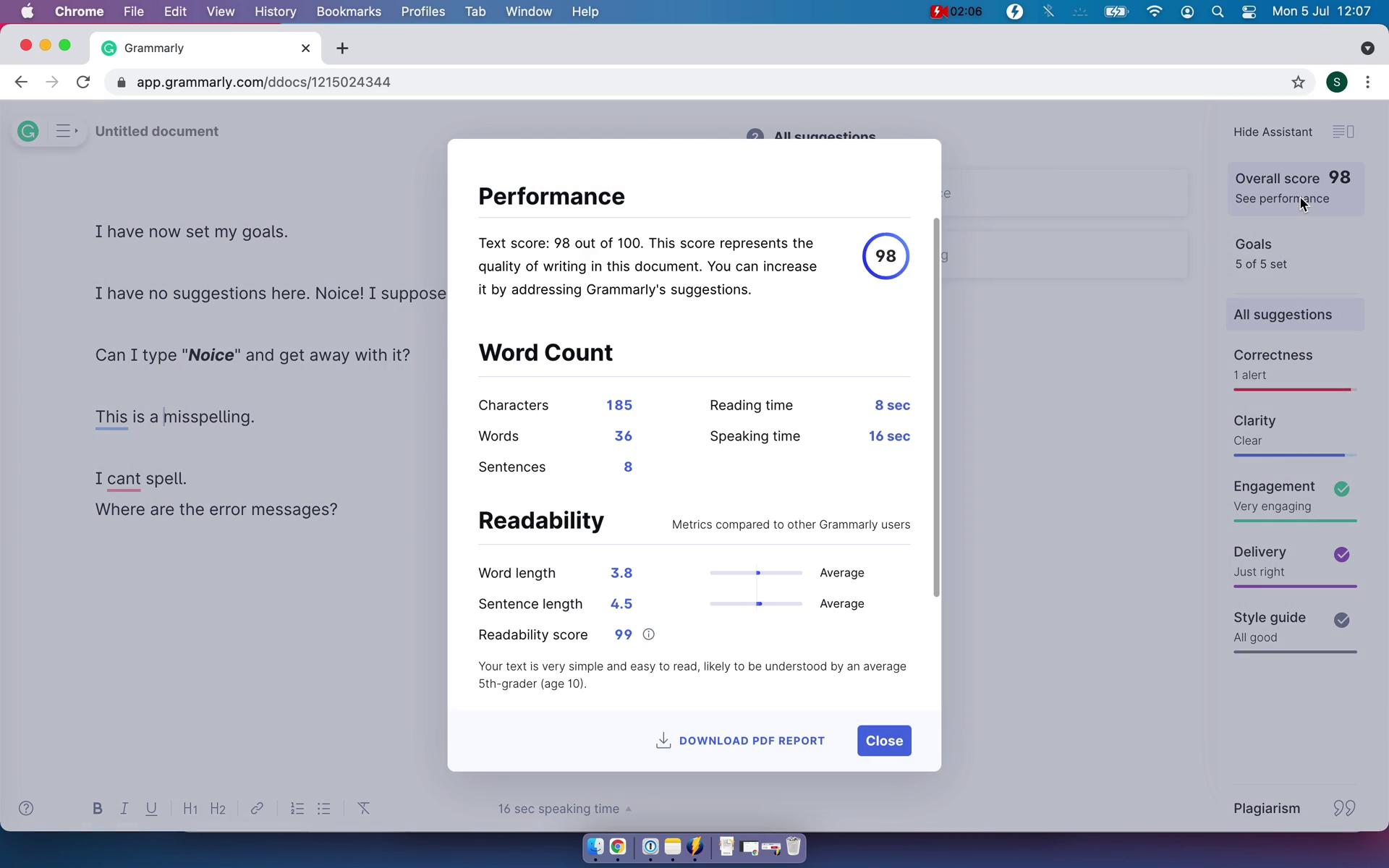The width and height of the screenshot is (1389, 868).
Task: Click the Bold formatting toolbar icon
Action: point(97,808)
